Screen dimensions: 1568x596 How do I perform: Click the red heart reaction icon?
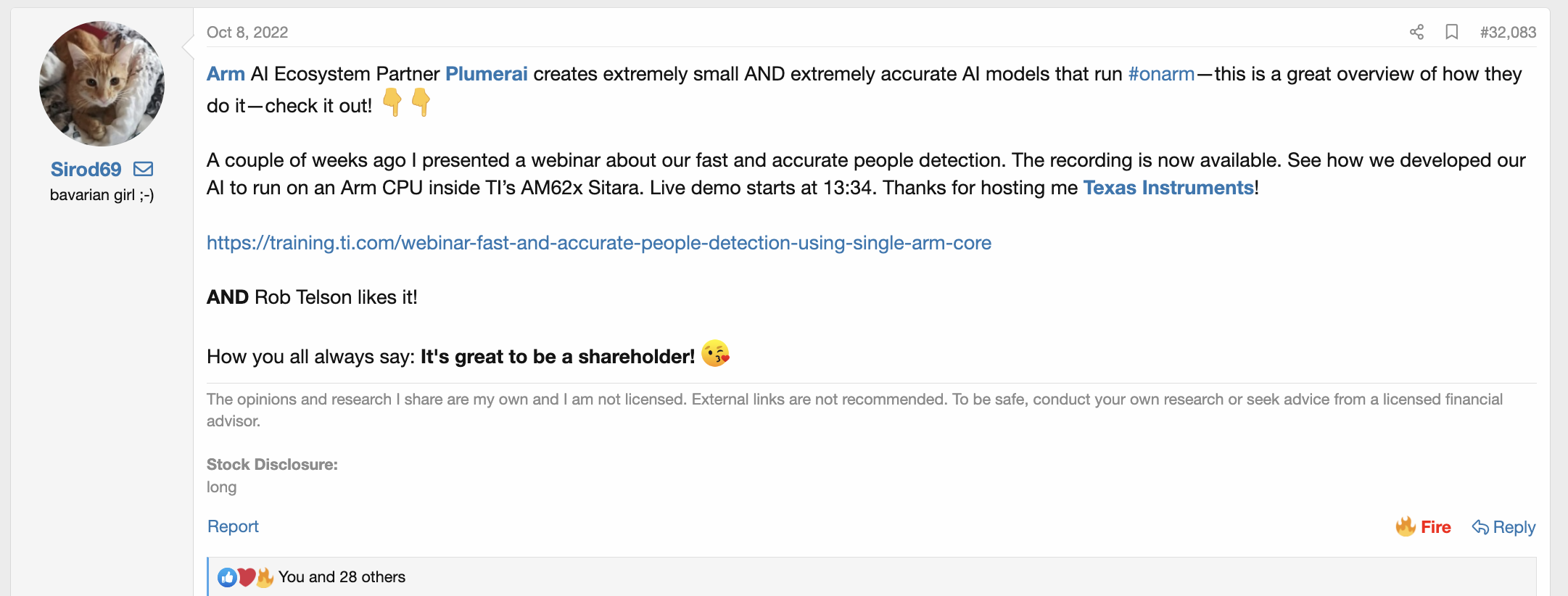[247, 577]
